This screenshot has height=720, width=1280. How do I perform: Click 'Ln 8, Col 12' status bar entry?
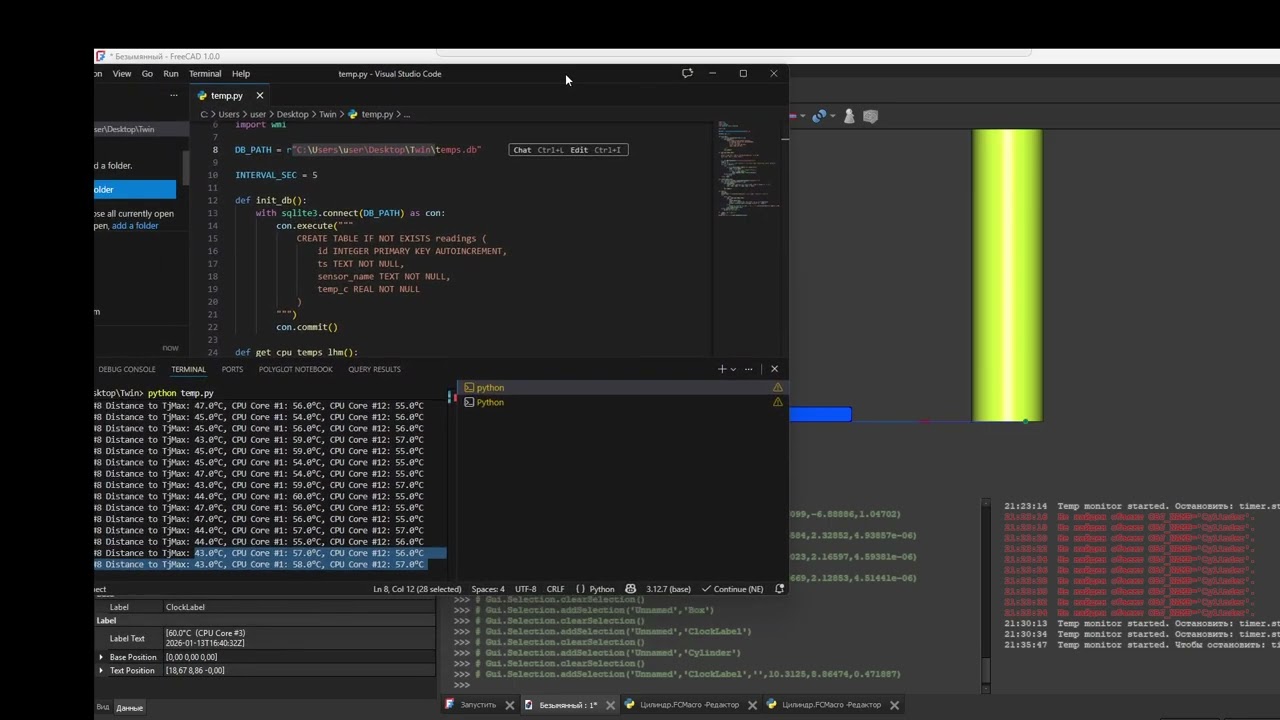(x=417, y=589)
